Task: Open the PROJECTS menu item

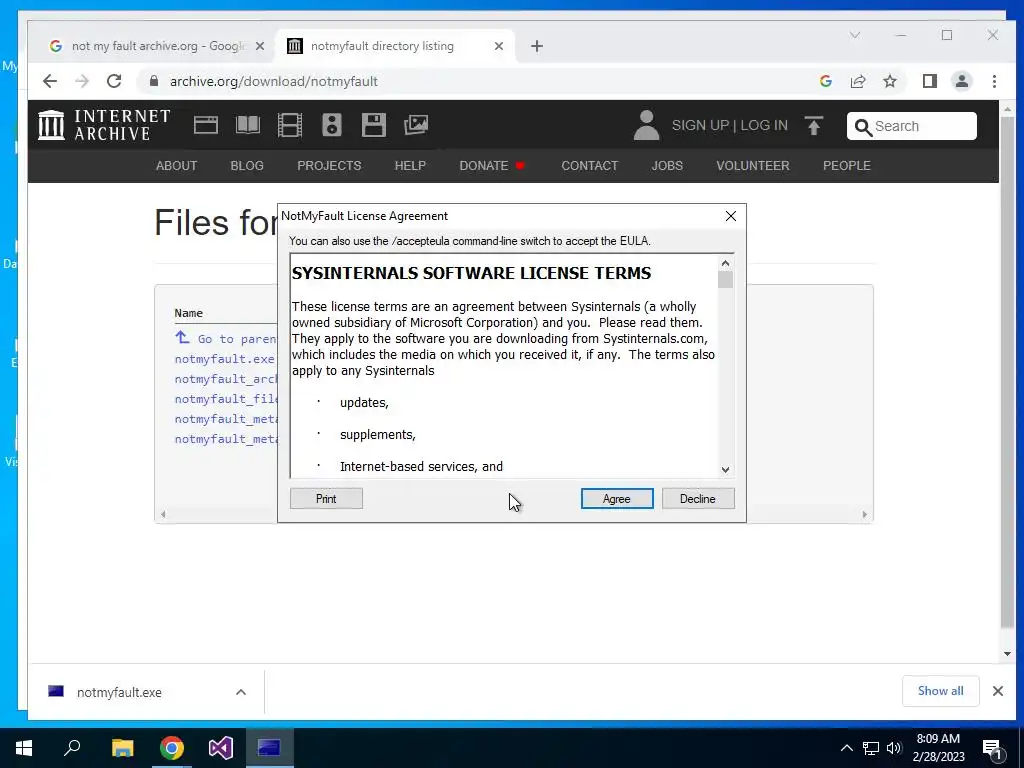Action: (329, 166)
